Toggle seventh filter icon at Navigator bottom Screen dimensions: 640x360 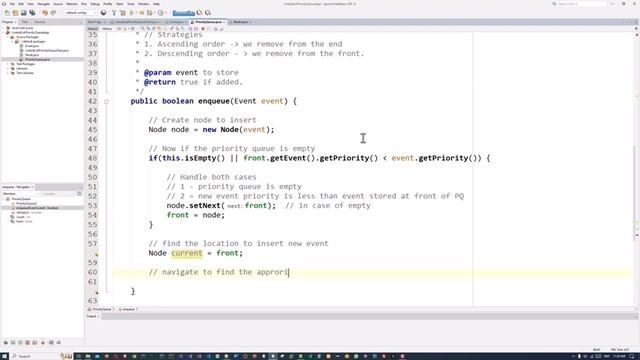(x=51, y=343)
